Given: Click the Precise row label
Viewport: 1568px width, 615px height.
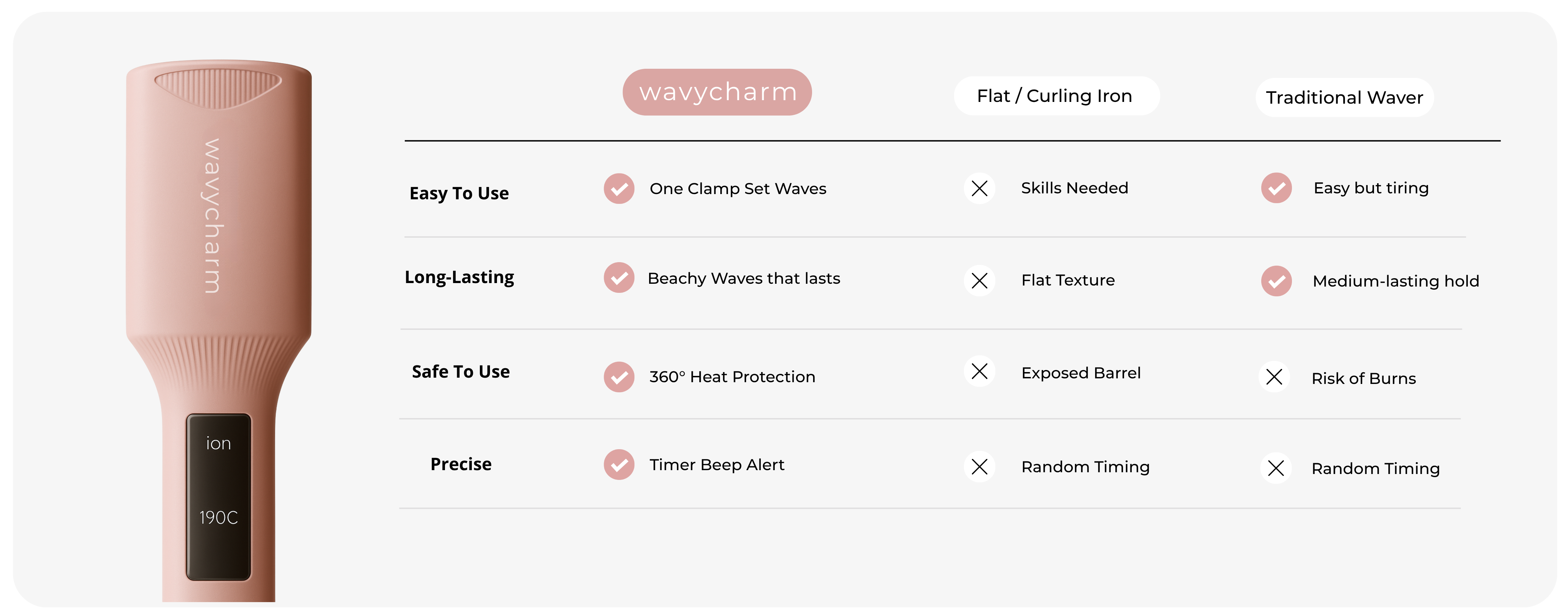Looking at the screenshot, I should tap(461, 465).
